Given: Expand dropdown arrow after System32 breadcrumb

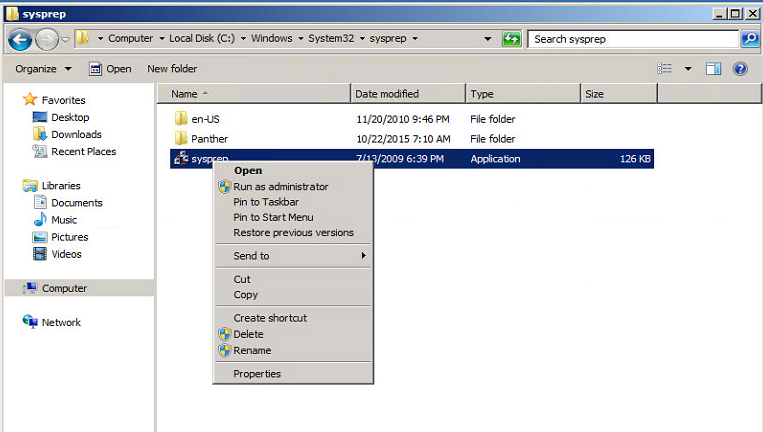Looking at the screenshot, I should 362,38.
